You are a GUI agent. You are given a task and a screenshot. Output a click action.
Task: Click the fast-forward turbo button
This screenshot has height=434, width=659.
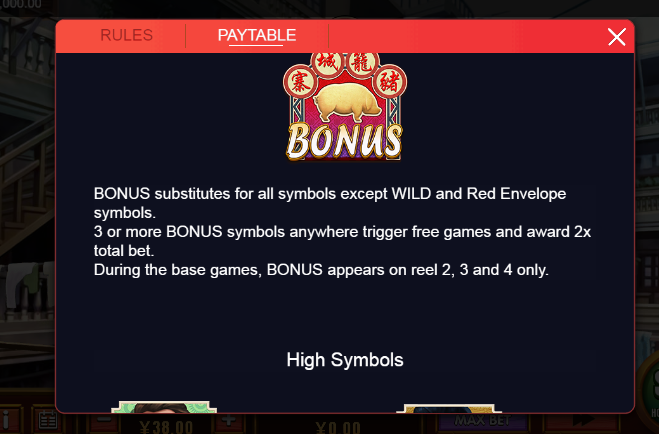tap(583, 421)
